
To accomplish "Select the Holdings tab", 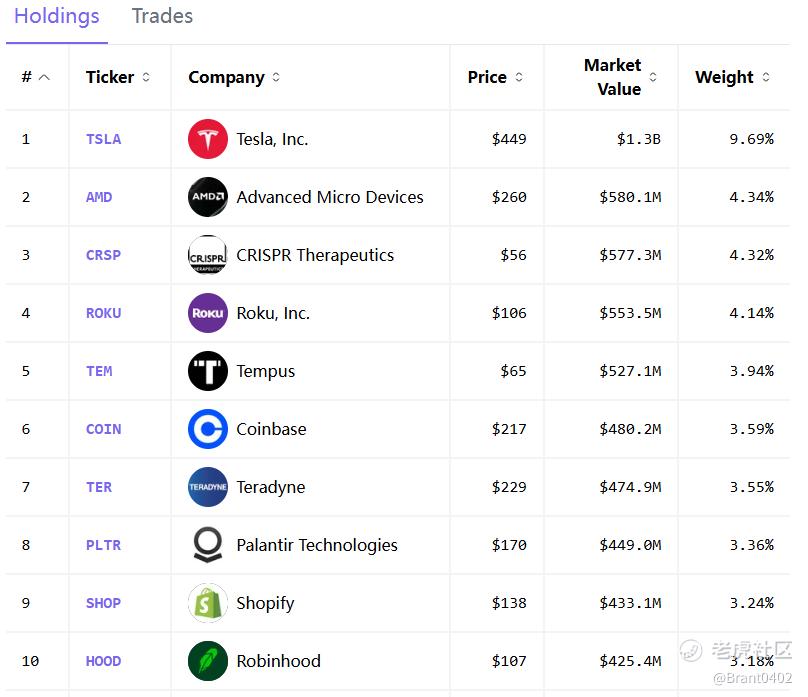I will coord(57,17).
